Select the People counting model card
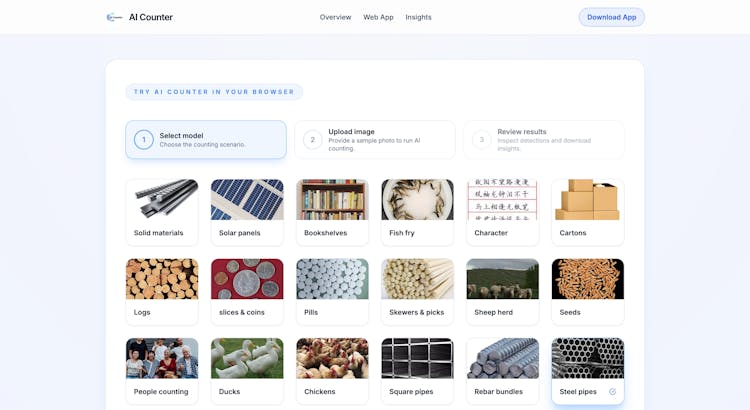This screenshot has width=750, height=410. point(162,370)
